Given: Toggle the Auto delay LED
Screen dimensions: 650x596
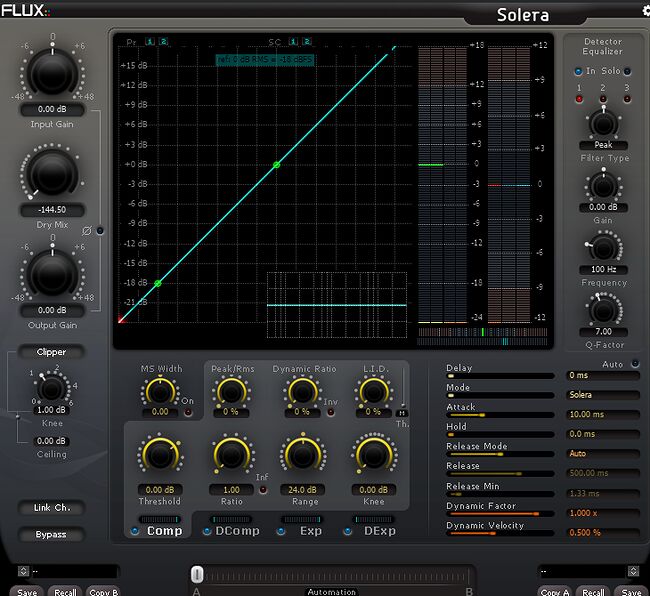Looking at the screenshot, I should tap(635, 364).
